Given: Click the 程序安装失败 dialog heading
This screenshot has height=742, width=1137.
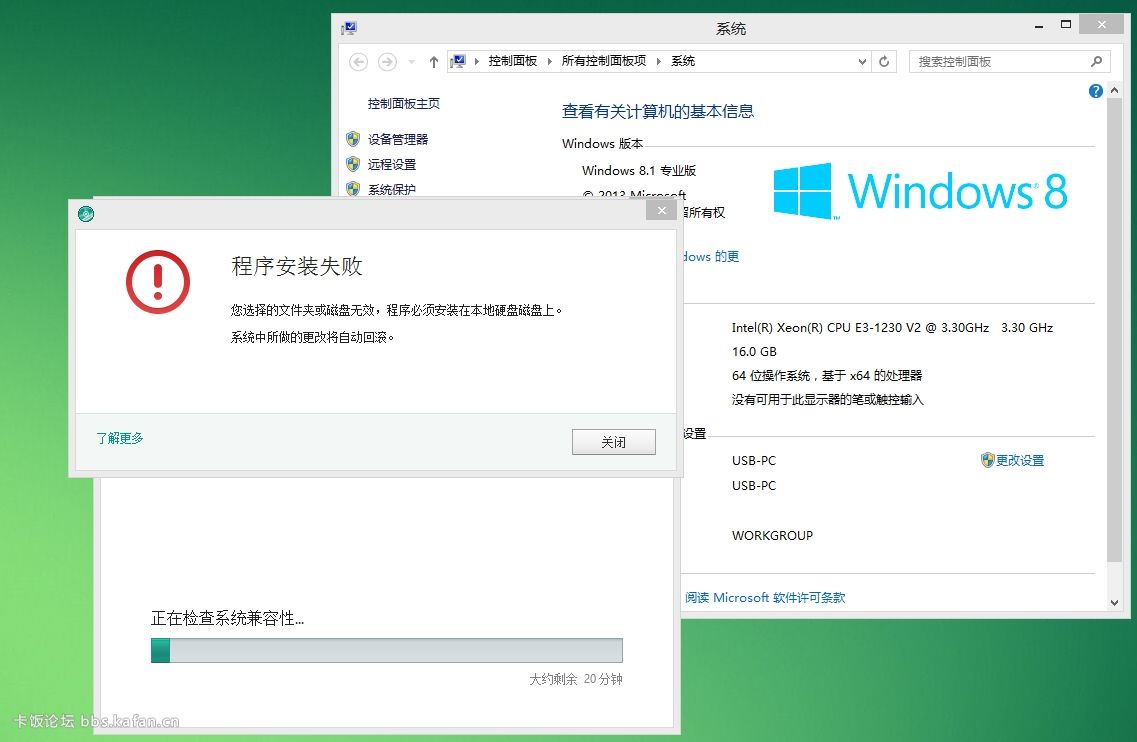Looking at the screenshot, I should (x=297, y=266).
